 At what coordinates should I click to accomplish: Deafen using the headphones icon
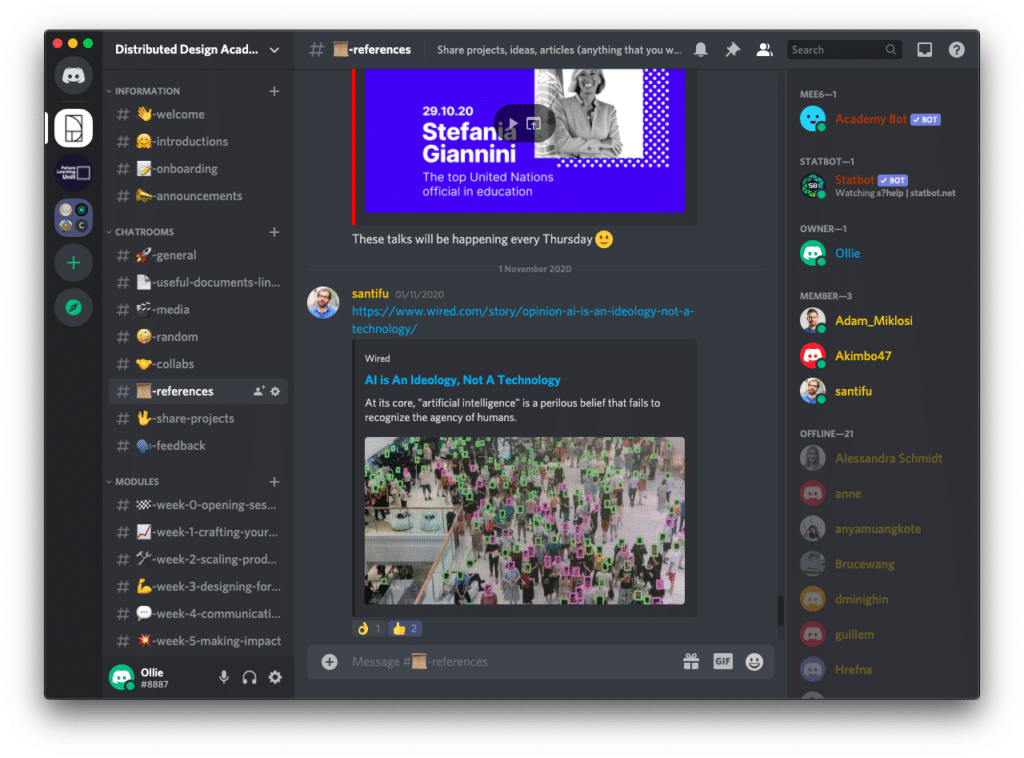tap(249, 677)
